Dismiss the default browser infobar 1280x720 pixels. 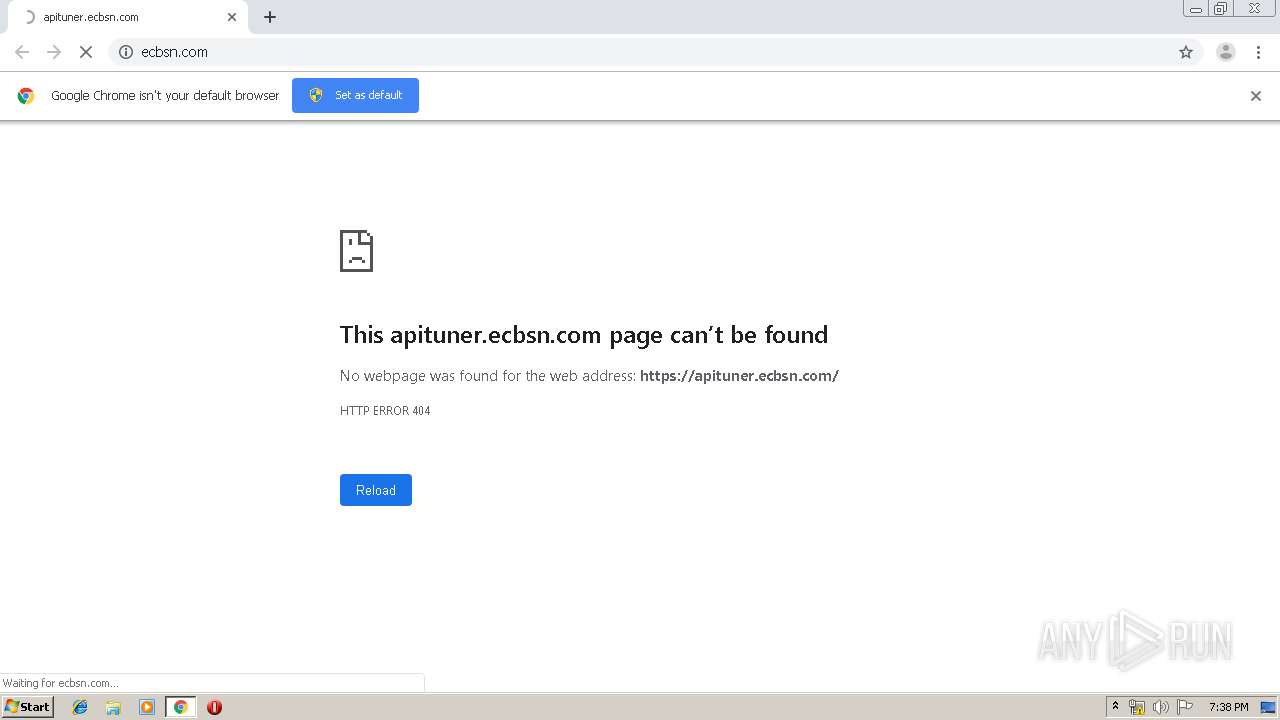(1256, 96)
